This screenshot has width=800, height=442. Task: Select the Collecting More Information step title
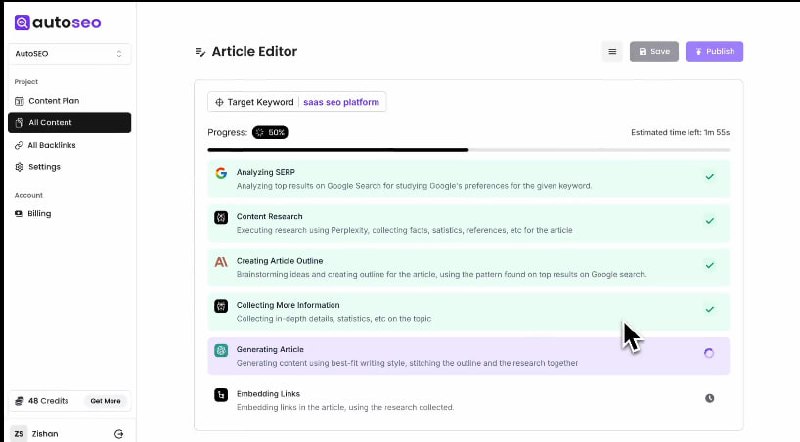click(288, 305)
